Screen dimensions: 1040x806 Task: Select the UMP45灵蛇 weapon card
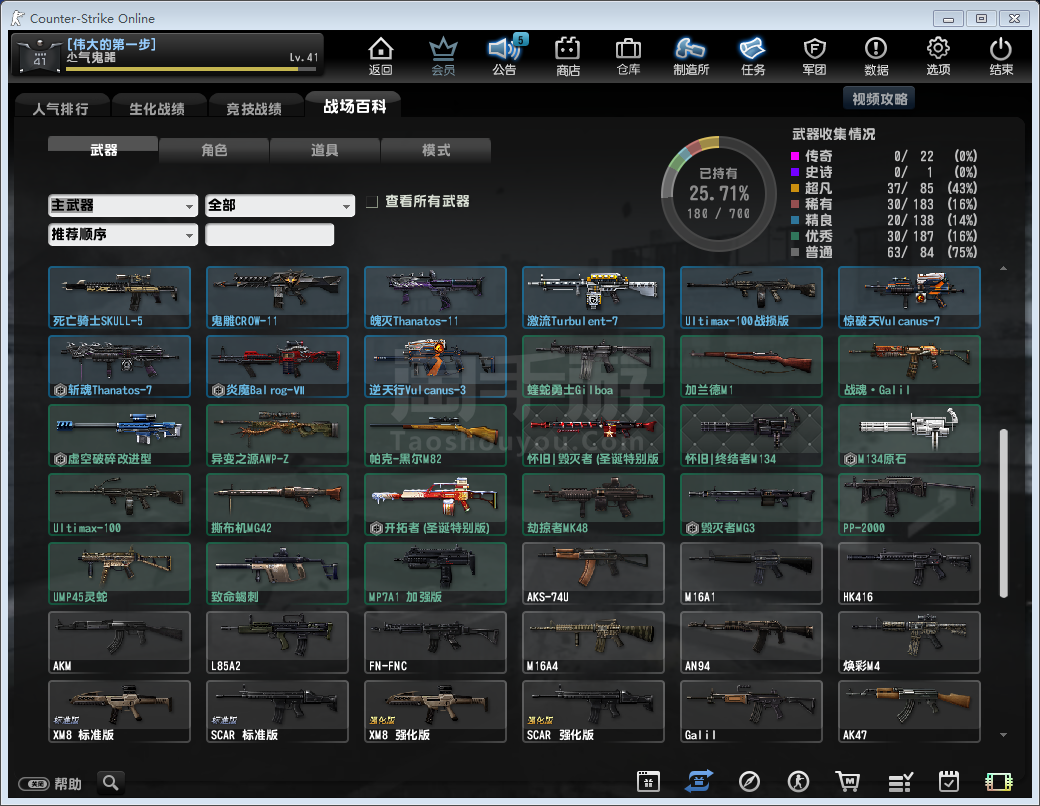click(x=119, y=573)
